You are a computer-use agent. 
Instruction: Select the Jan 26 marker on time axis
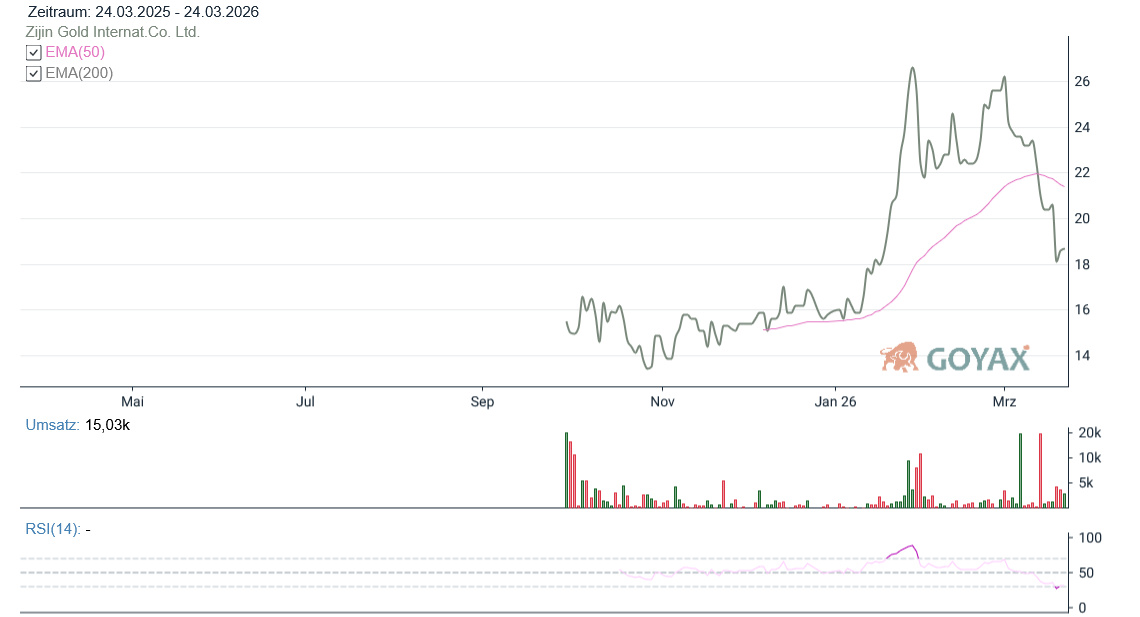pyautogui.click(x=834, y=402)
